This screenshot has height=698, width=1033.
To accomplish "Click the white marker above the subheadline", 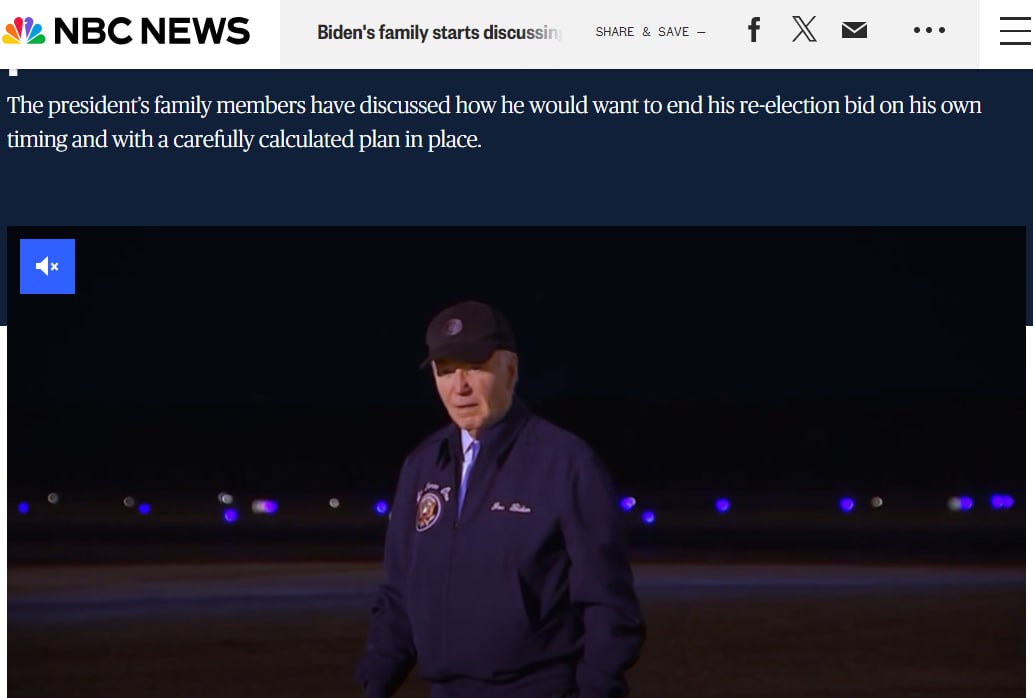I will coord(13,72).
